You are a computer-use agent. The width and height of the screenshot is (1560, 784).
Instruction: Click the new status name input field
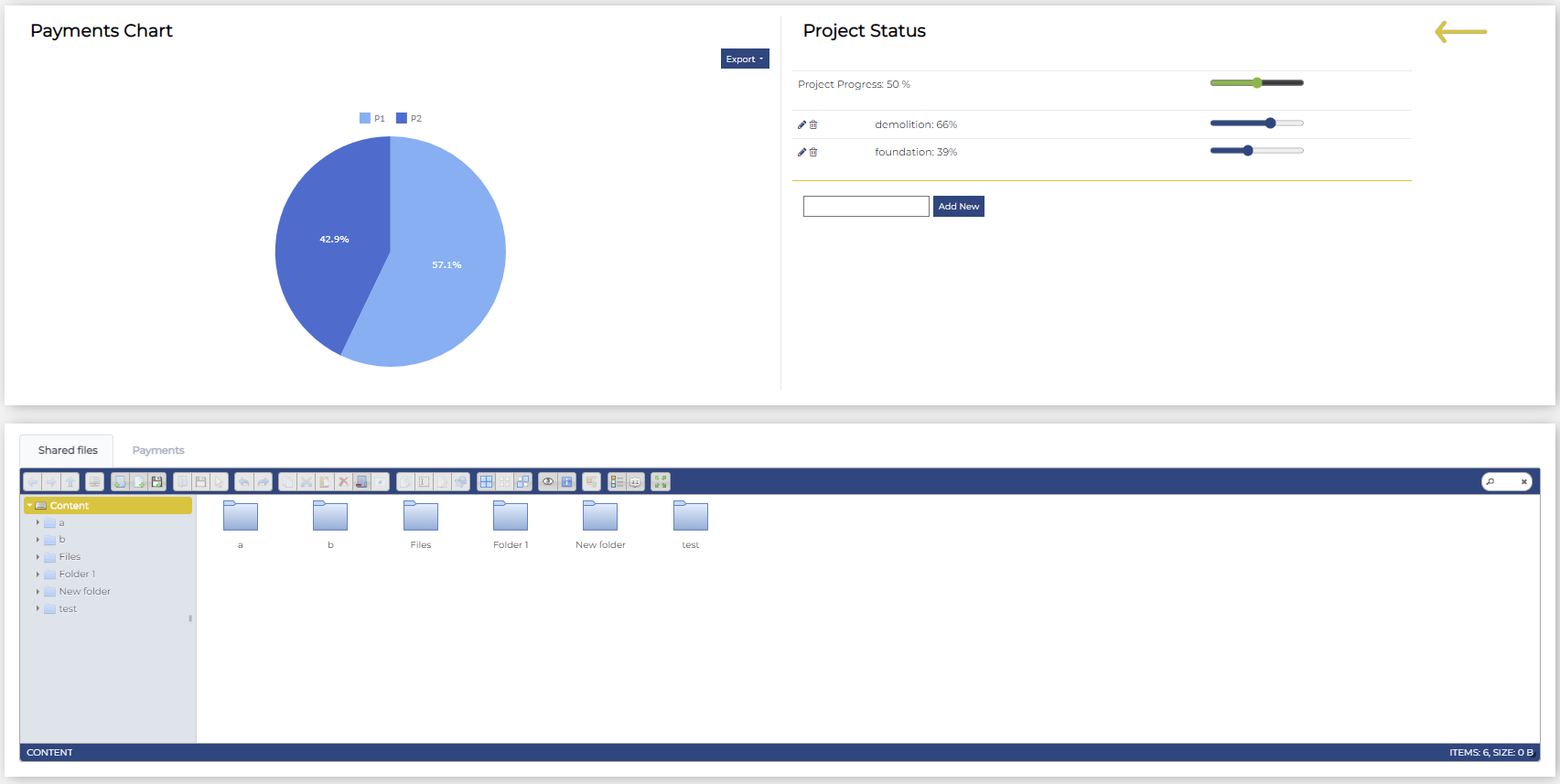pyautogui.click(x=866, y=207)
